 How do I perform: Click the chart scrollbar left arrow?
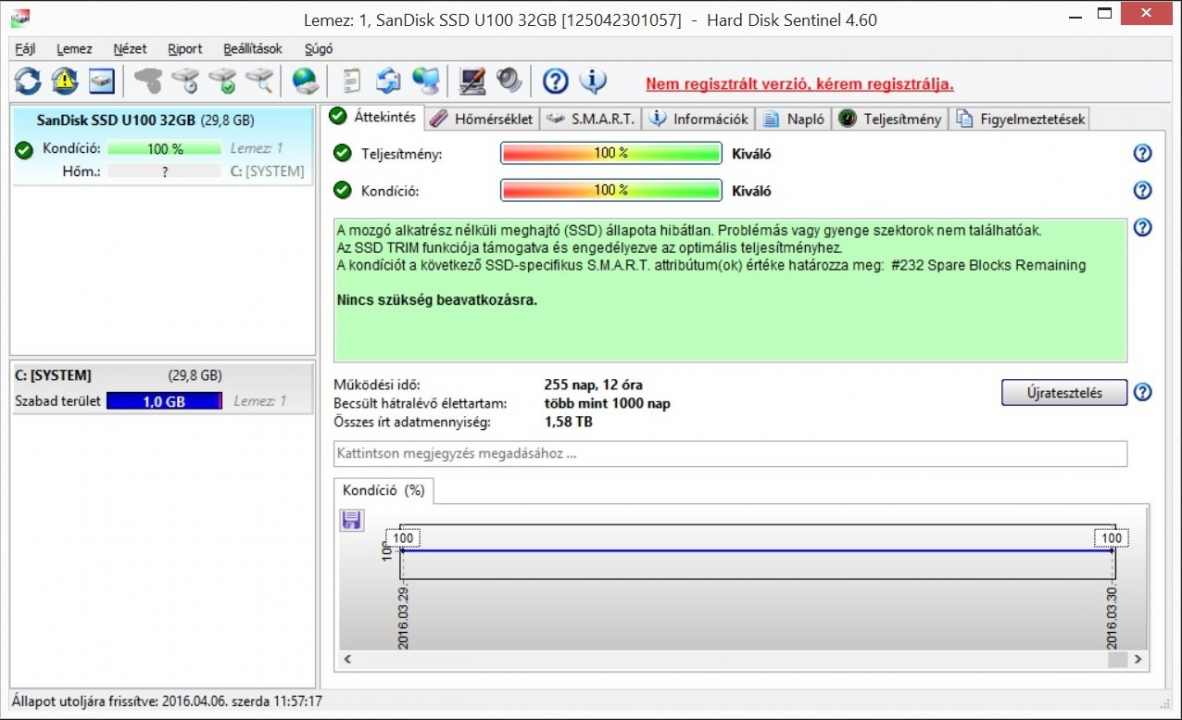(x=348, y=659)
